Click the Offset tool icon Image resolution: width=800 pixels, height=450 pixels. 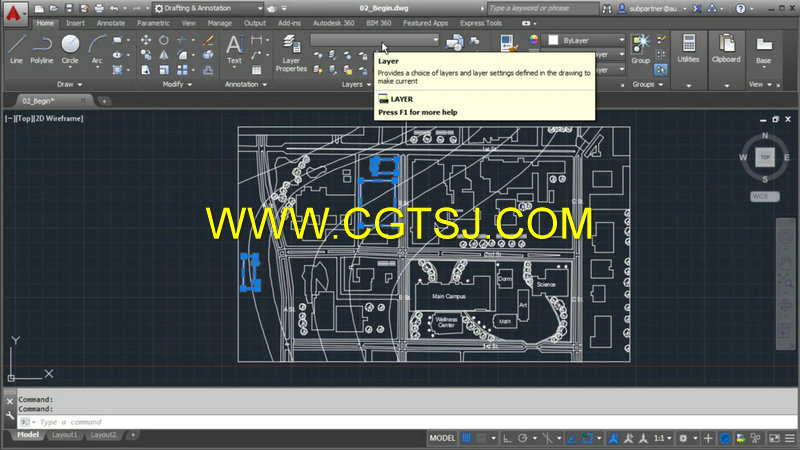(x=208, y=70)
